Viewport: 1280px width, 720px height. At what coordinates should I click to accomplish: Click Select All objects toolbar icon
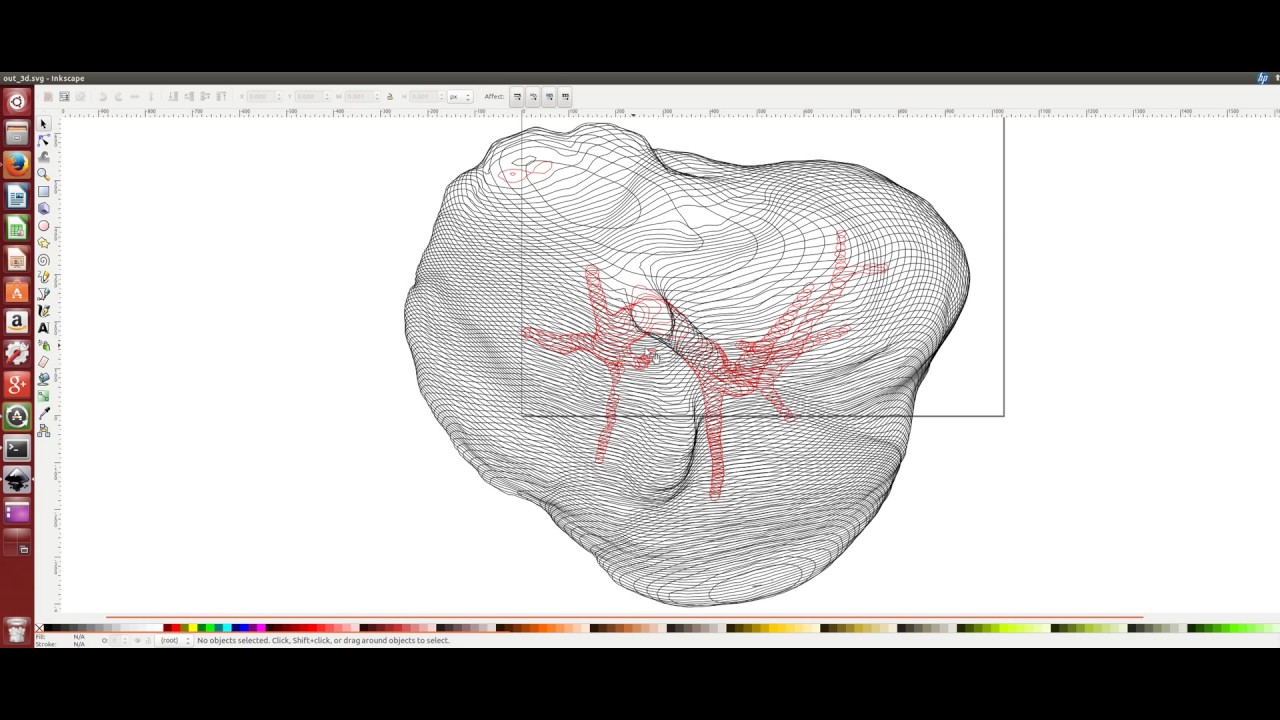point(48,97)
